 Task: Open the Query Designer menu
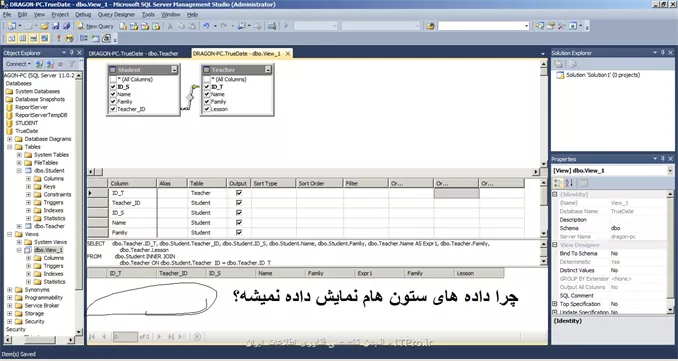[x=116, y=14]
